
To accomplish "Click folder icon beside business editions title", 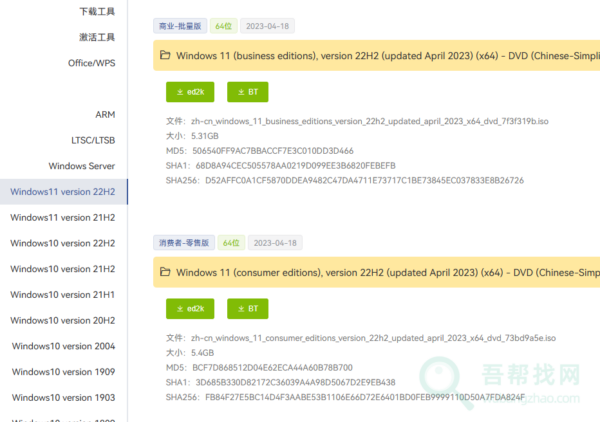I will click(166, 56).
